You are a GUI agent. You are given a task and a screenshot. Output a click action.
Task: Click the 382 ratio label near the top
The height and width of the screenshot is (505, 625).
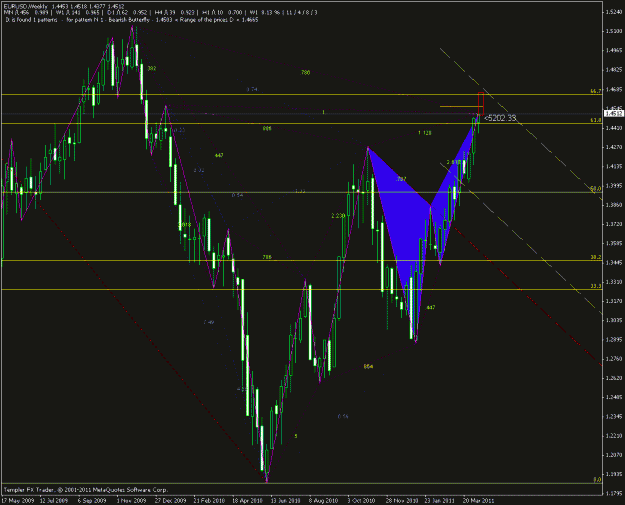point(152,69)
